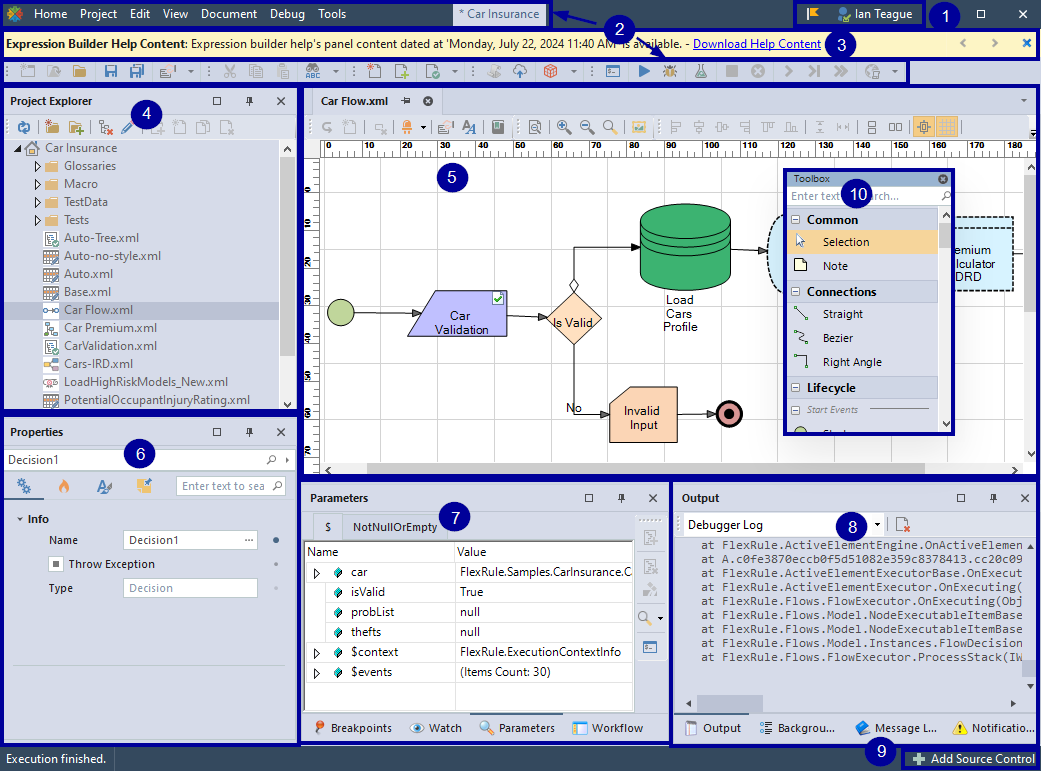Open the Tools menu
The width and height of the screenshot is (1041, 771).
click(332, 14)
